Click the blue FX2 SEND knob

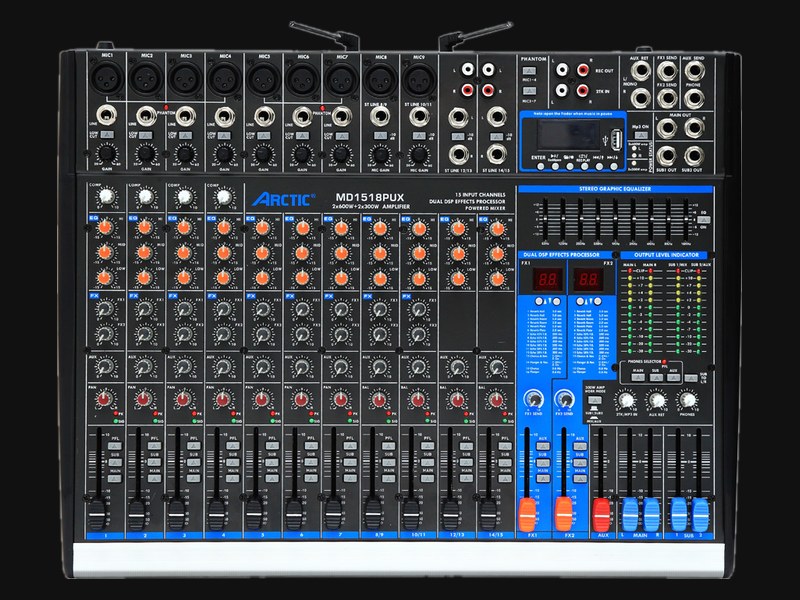tap(564, 398)
